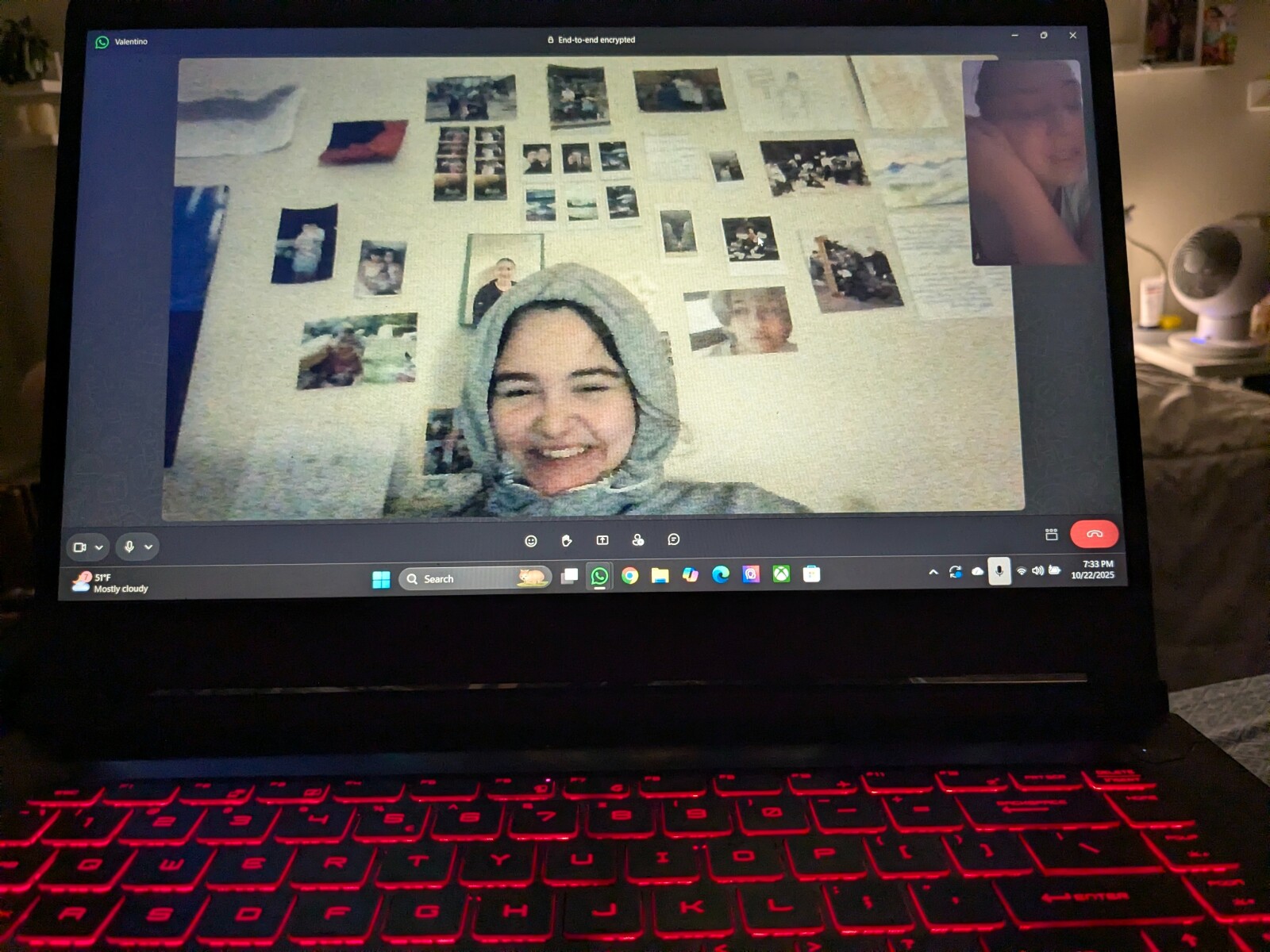Change the call layout view
1270x952 pixels.
(1051, 535)
